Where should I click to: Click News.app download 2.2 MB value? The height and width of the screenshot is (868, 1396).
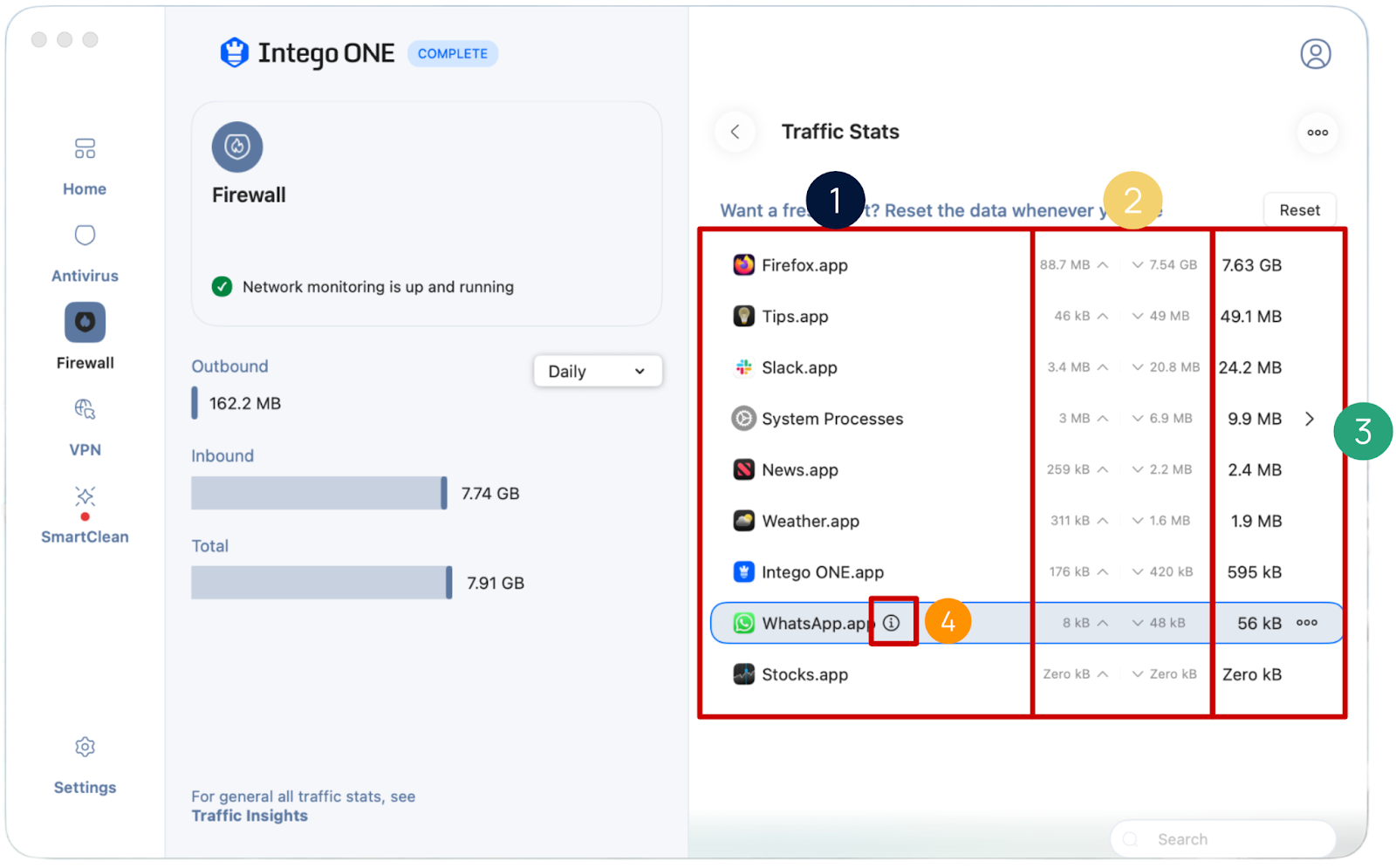[1170, 469]
